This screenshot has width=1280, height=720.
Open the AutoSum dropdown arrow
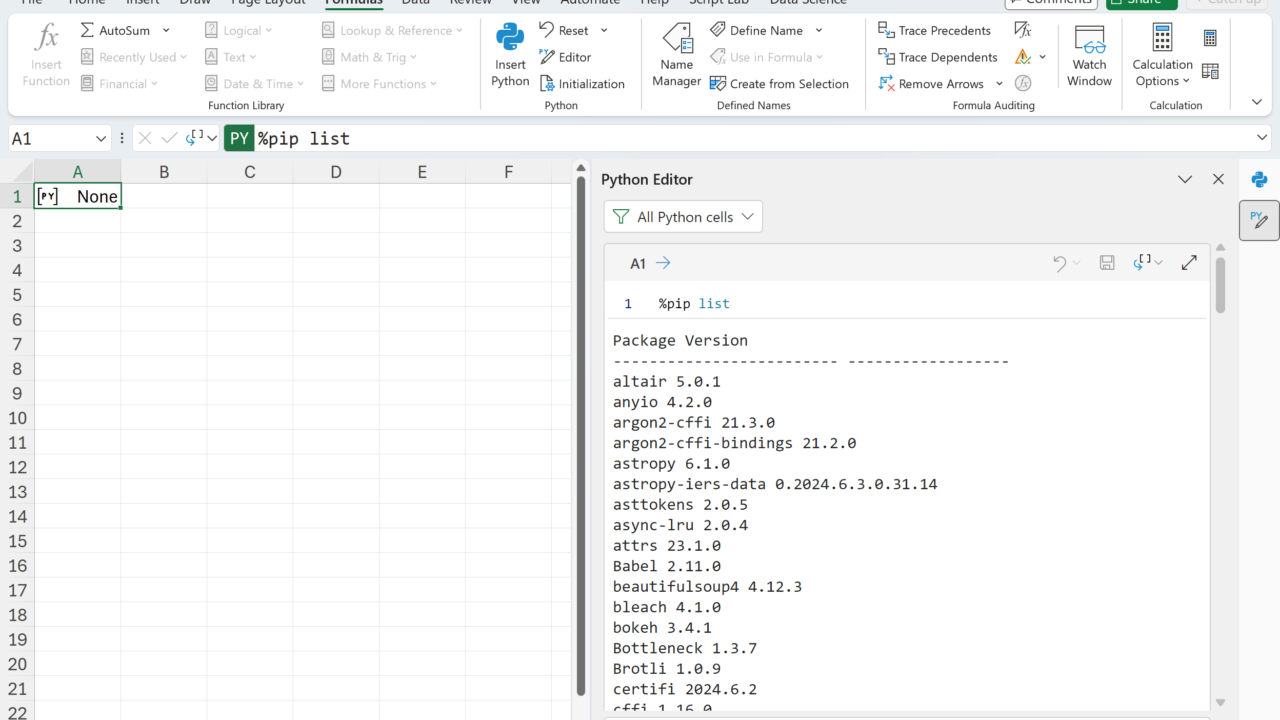point(166,30)
